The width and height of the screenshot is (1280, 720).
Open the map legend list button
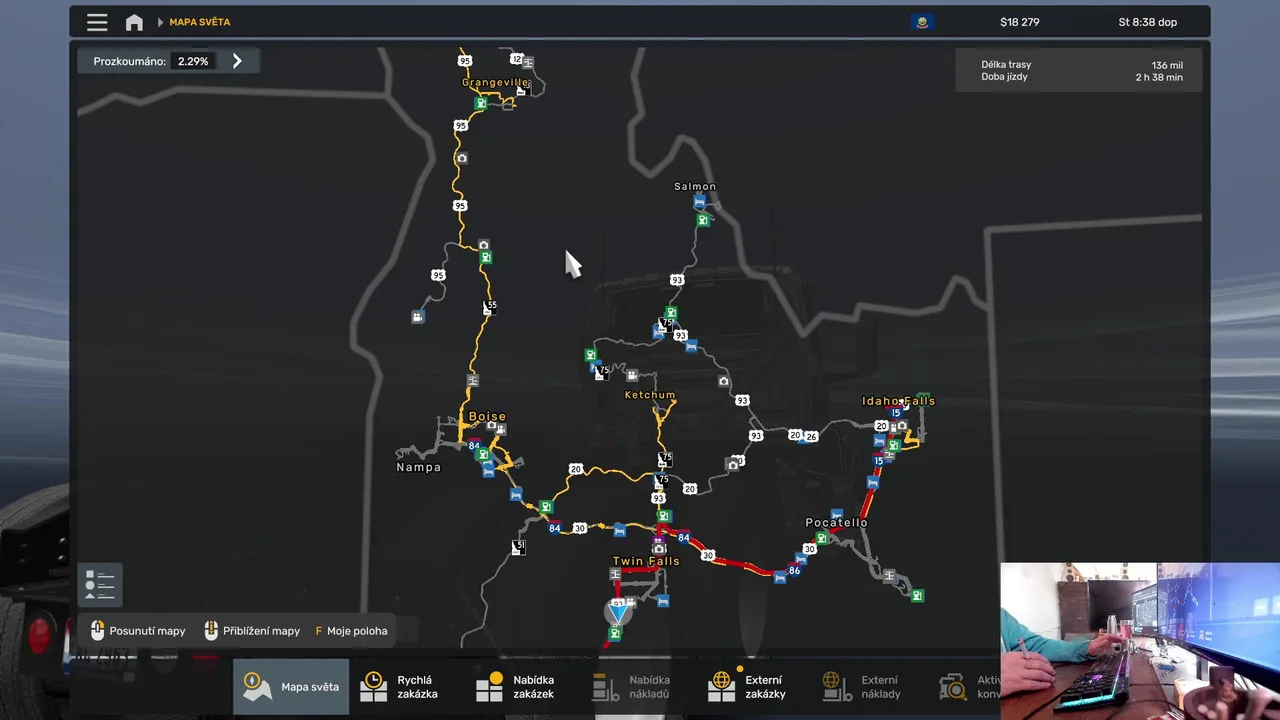point(100,585)
